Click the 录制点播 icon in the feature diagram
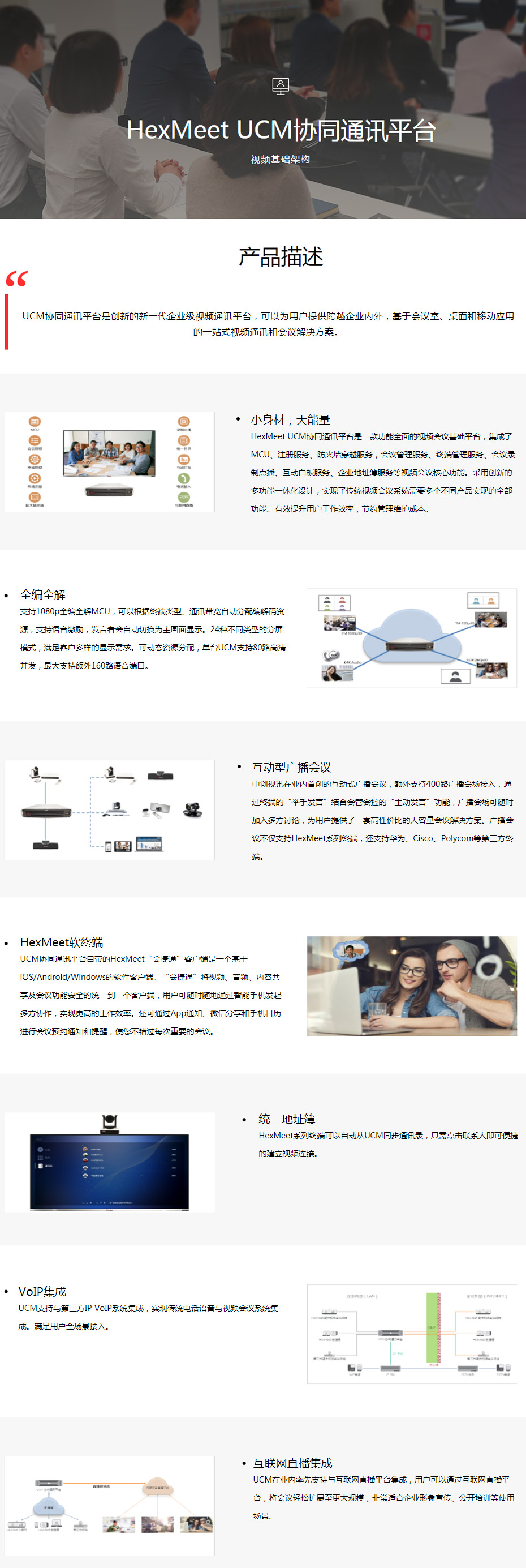Screen dimensions: 526x1568 tap(184, 421)
